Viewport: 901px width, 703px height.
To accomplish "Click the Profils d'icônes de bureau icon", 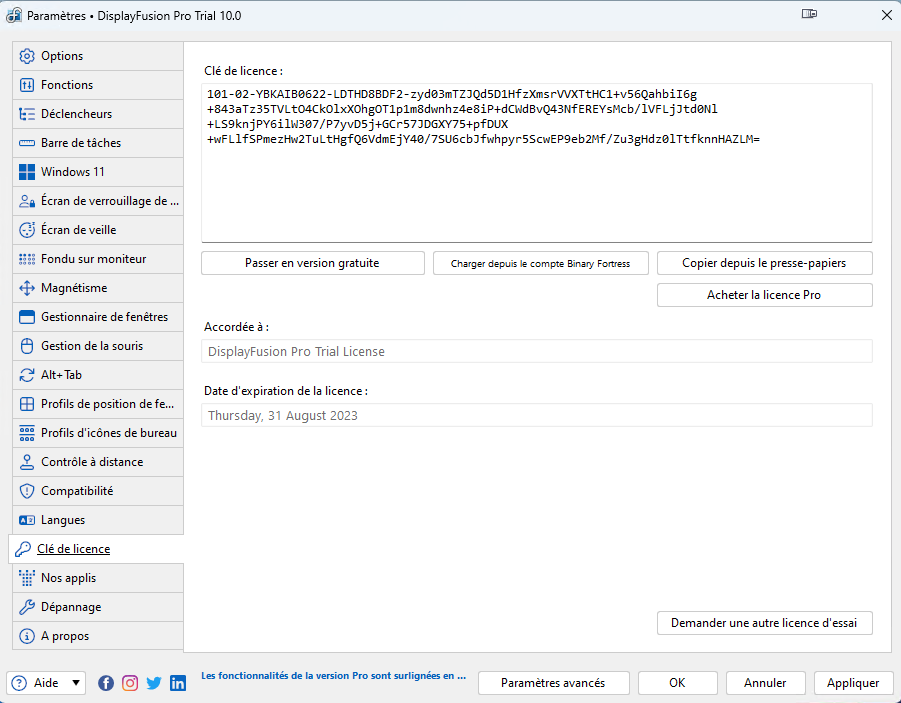I will 27,433.
